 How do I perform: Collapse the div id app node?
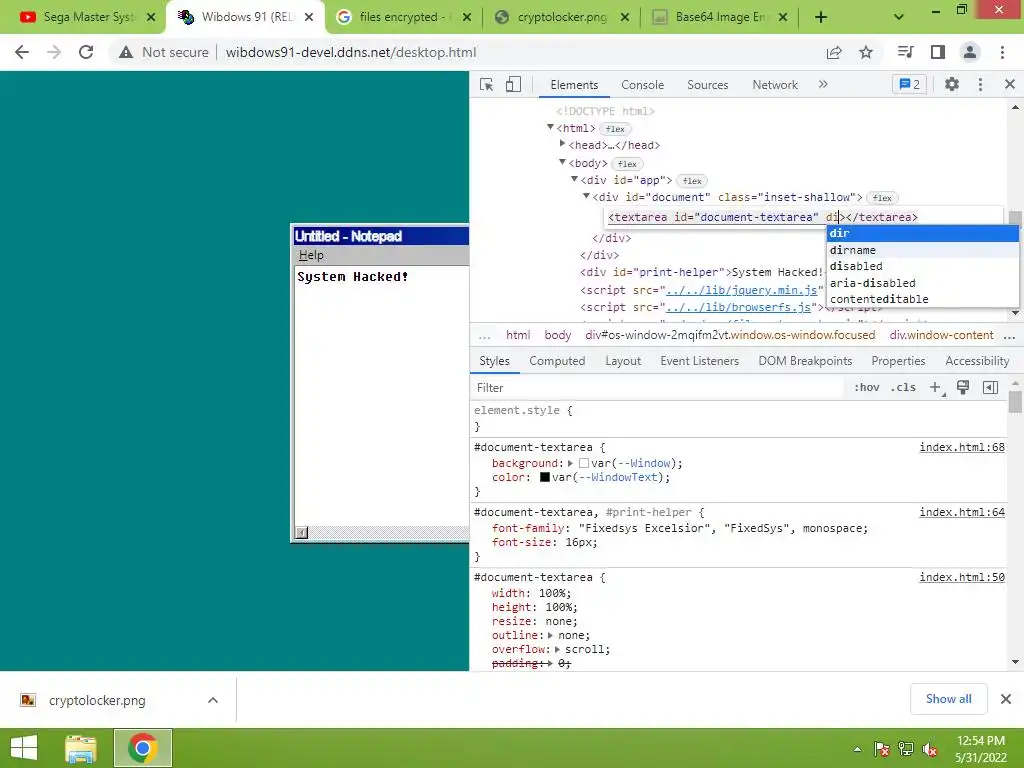(574, 179)
